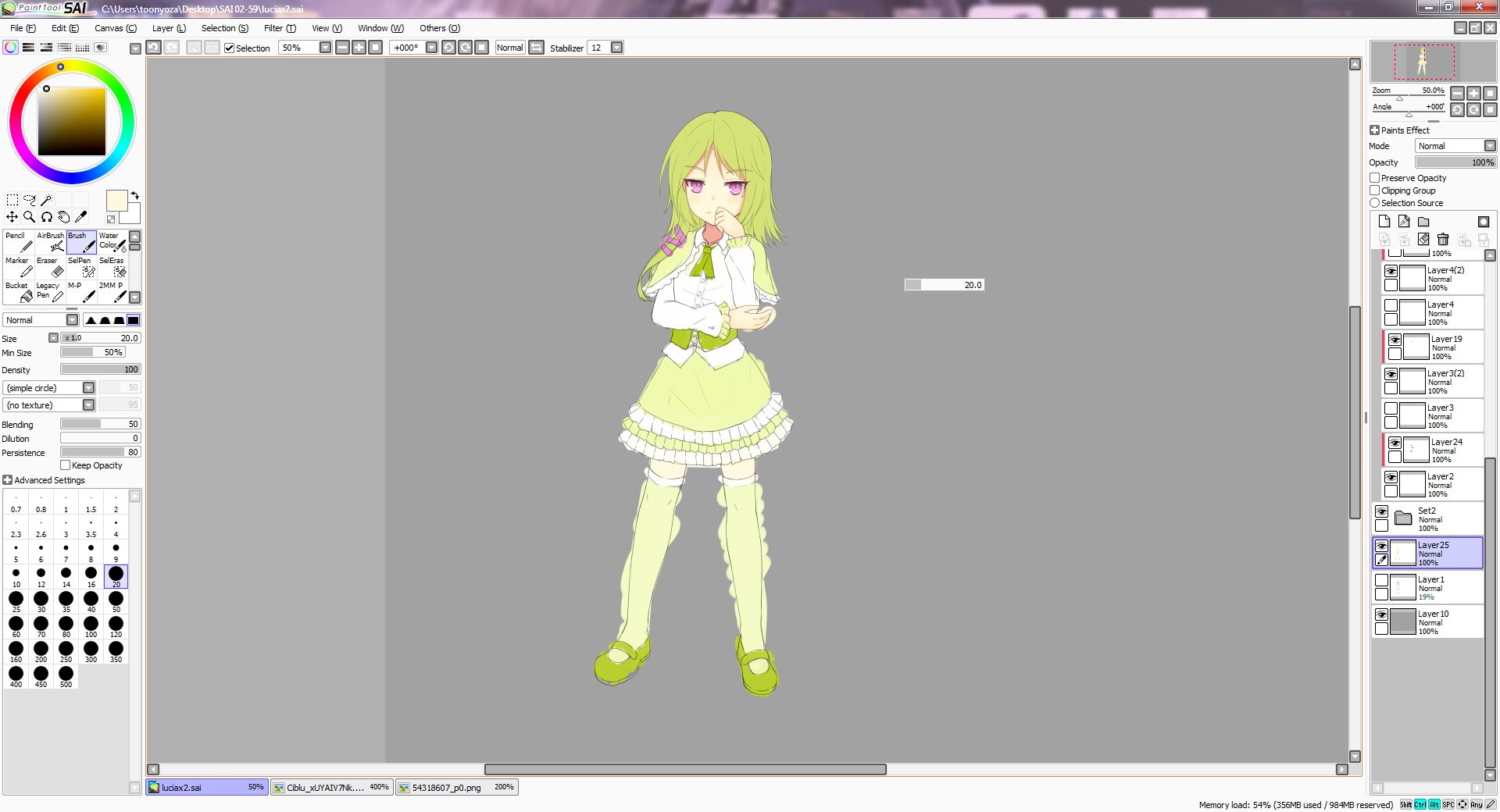Viewport: 1500px width, 812px height.
Task: Switch to the 54318607_p0.png document tab
Action: 456,787
